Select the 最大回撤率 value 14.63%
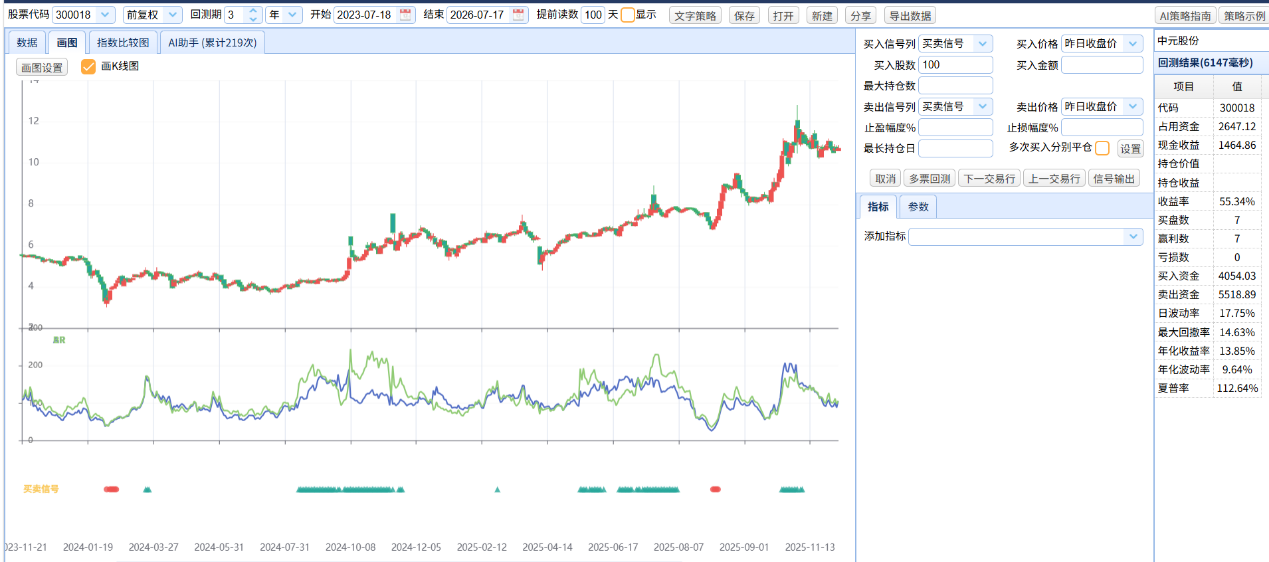1269x562 pixels. pos(1237,332)
